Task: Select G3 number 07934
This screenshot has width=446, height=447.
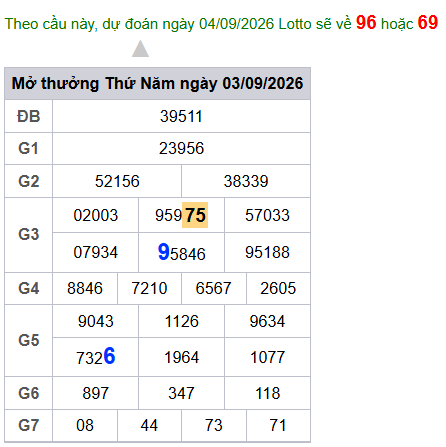Action: point(96,252)
